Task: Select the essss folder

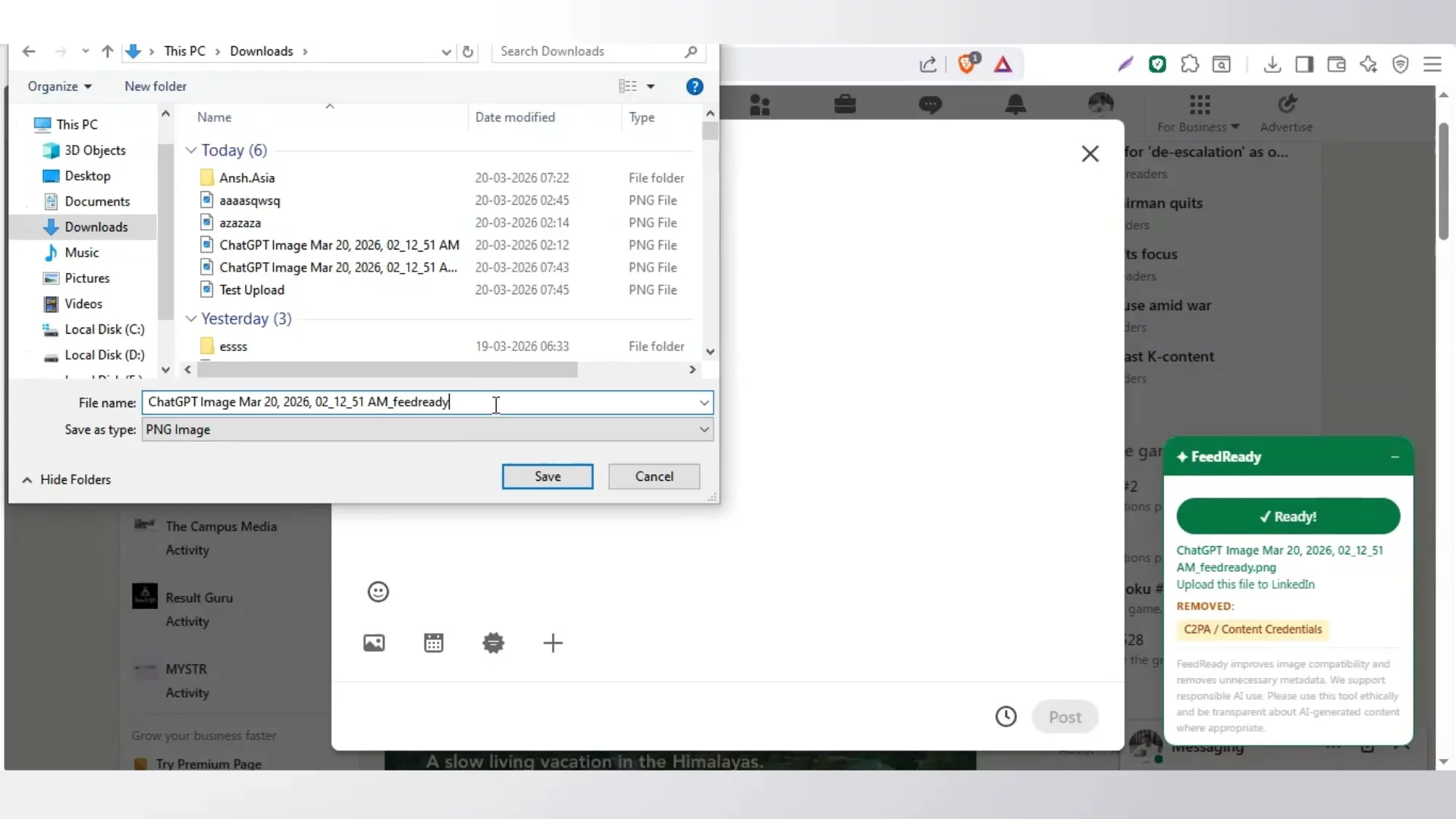Action: click(234, 347)
